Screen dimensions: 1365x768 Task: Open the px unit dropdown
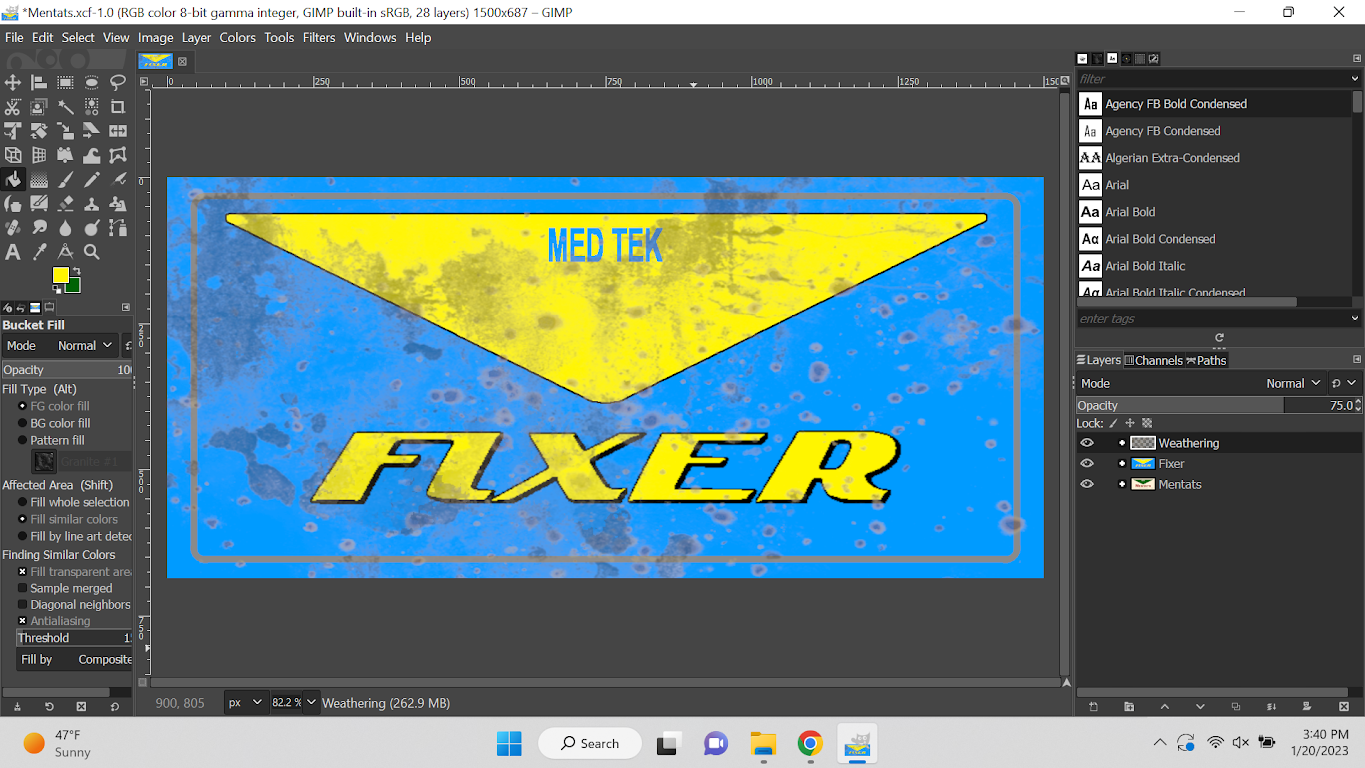245,703
